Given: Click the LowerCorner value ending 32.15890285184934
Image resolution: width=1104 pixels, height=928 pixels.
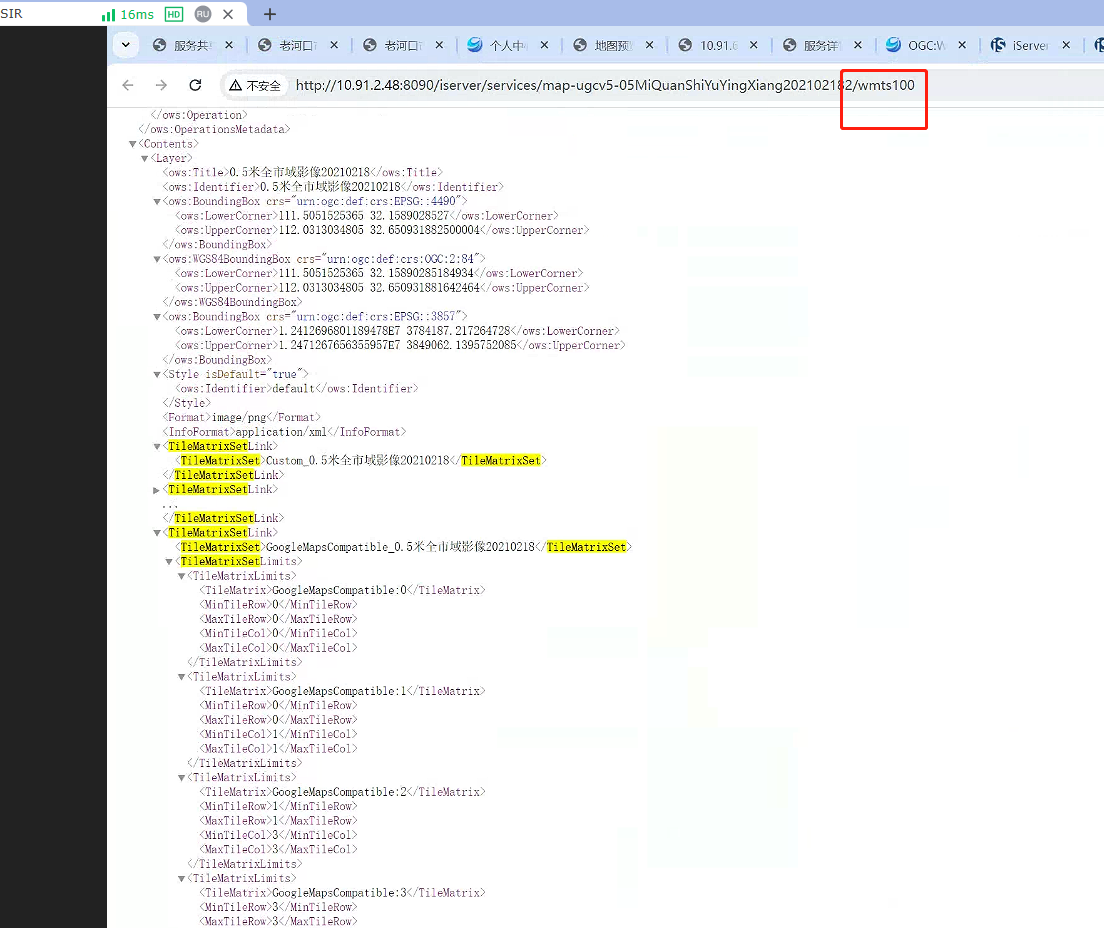Looking at the screenshot, I should pyautogui.click(x=377, y=273).
